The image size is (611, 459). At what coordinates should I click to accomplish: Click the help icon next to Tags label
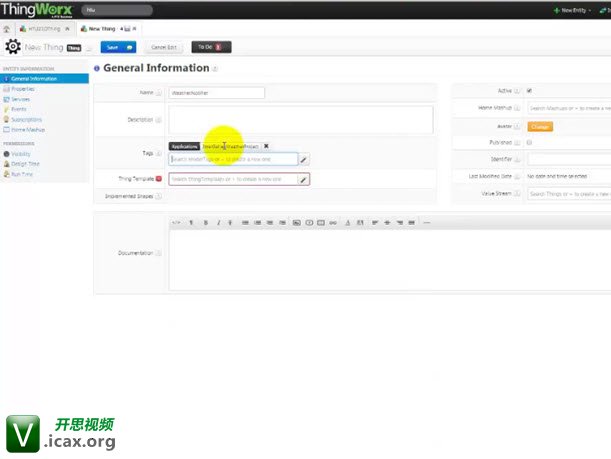[x=159, y=154]
